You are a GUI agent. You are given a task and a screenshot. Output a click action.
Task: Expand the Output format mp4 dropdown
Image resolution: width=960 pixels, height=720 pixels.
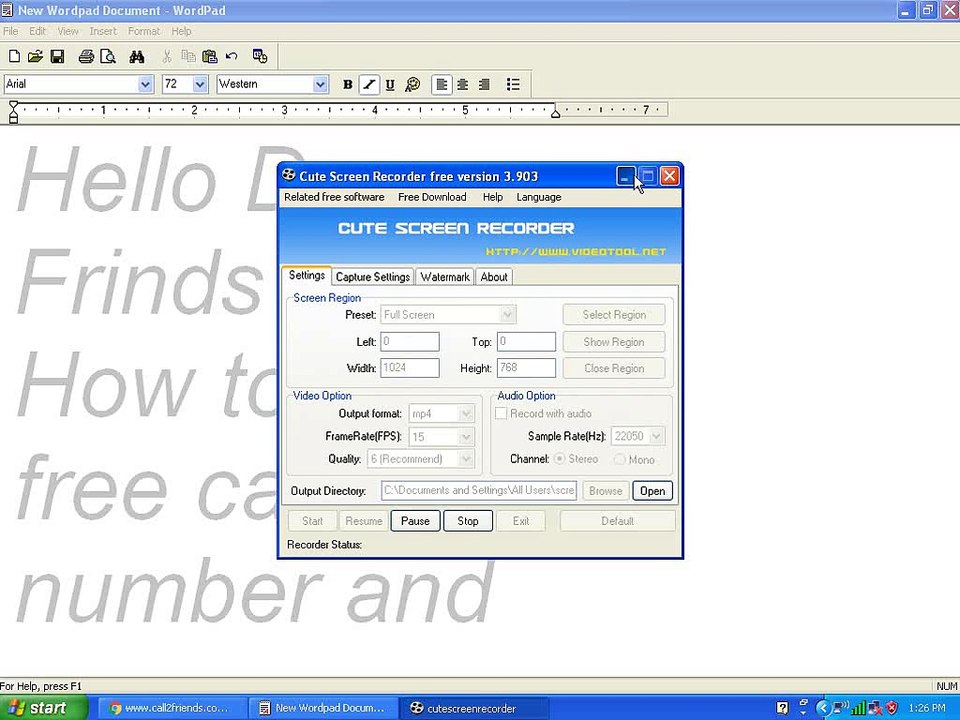pos(466,414)
